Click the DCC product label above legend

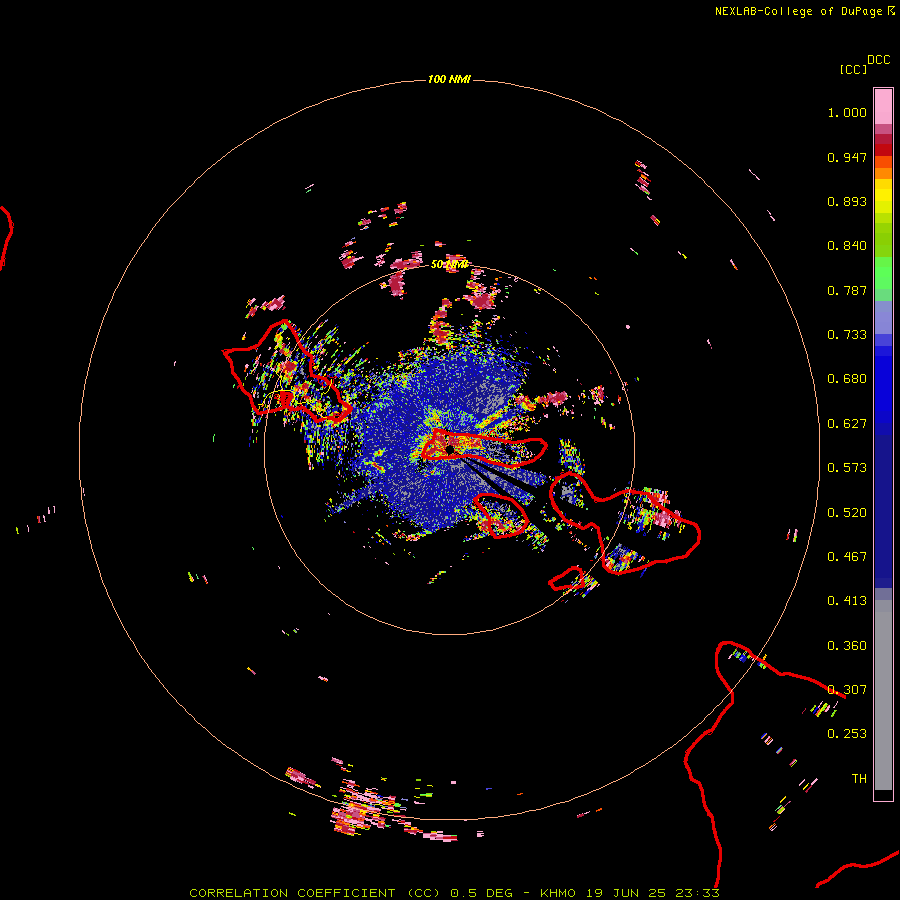point(878,60)
